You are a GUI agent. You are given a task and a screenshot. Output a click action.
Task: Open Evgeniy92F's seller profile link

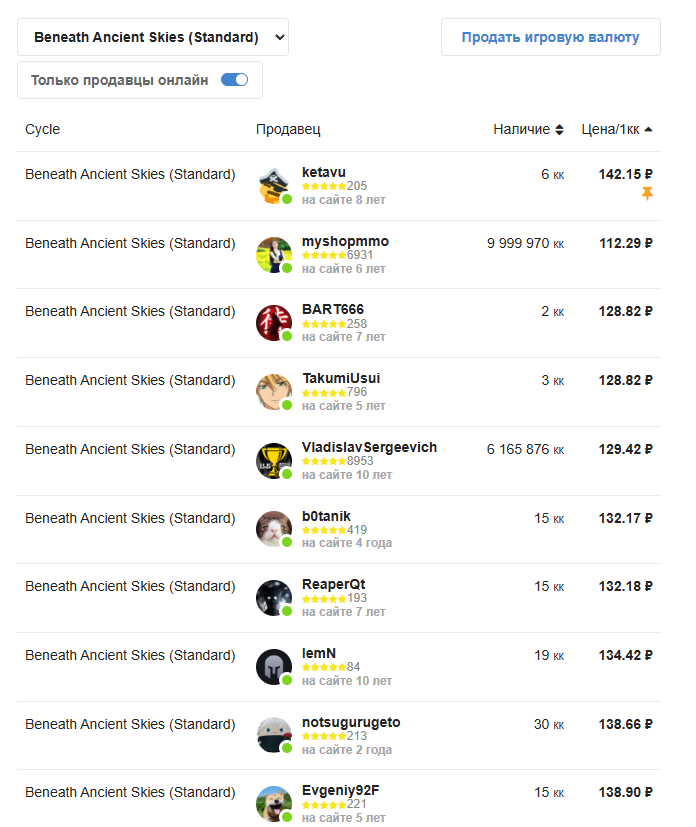pyautogui.click(x=341, y=791)
